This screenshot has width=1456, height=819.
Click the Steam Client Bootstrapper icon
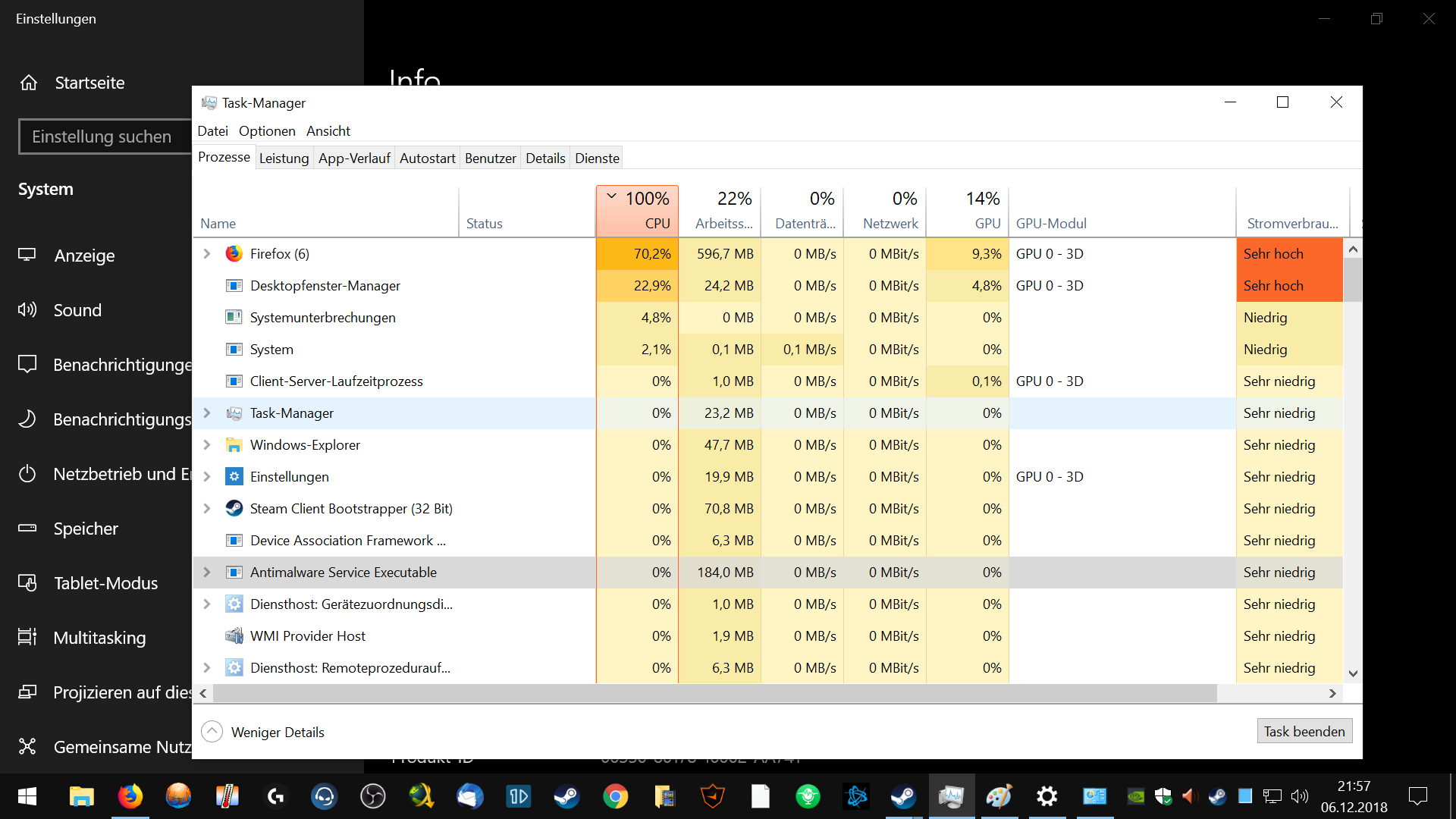(x=234, y=509)
